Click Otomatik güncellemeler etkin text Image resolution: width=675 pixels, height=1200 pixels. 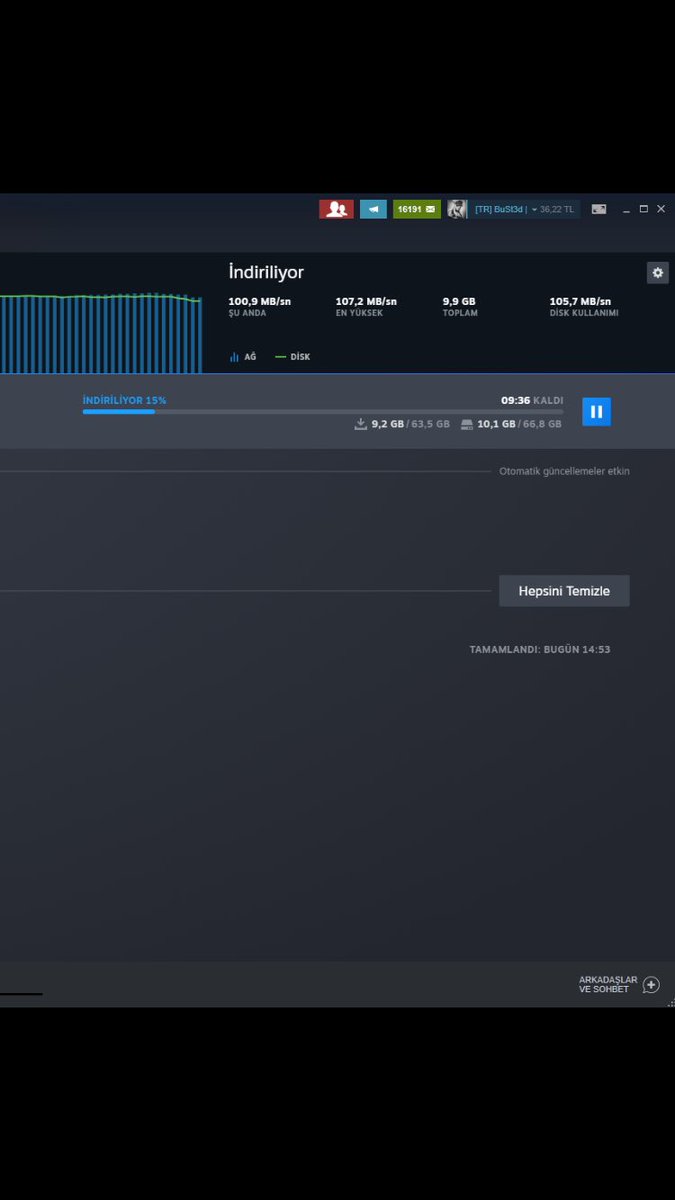[564, 471]
